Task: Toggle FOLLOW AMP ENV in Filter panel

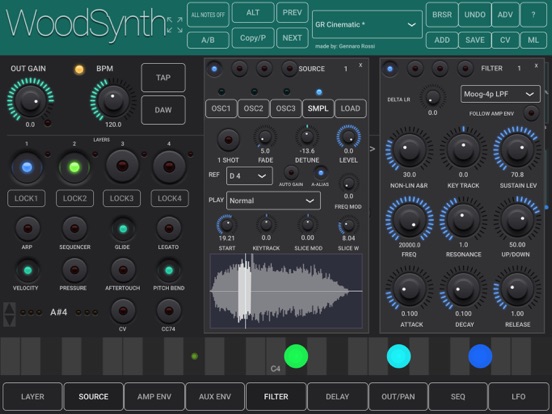Action: pos(531,113)
